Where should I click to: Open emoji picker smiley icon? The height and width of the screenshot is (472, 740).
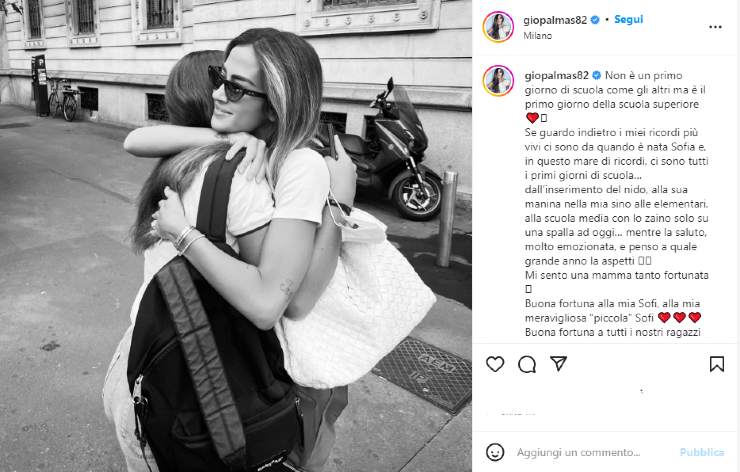(x=495, y=452)
